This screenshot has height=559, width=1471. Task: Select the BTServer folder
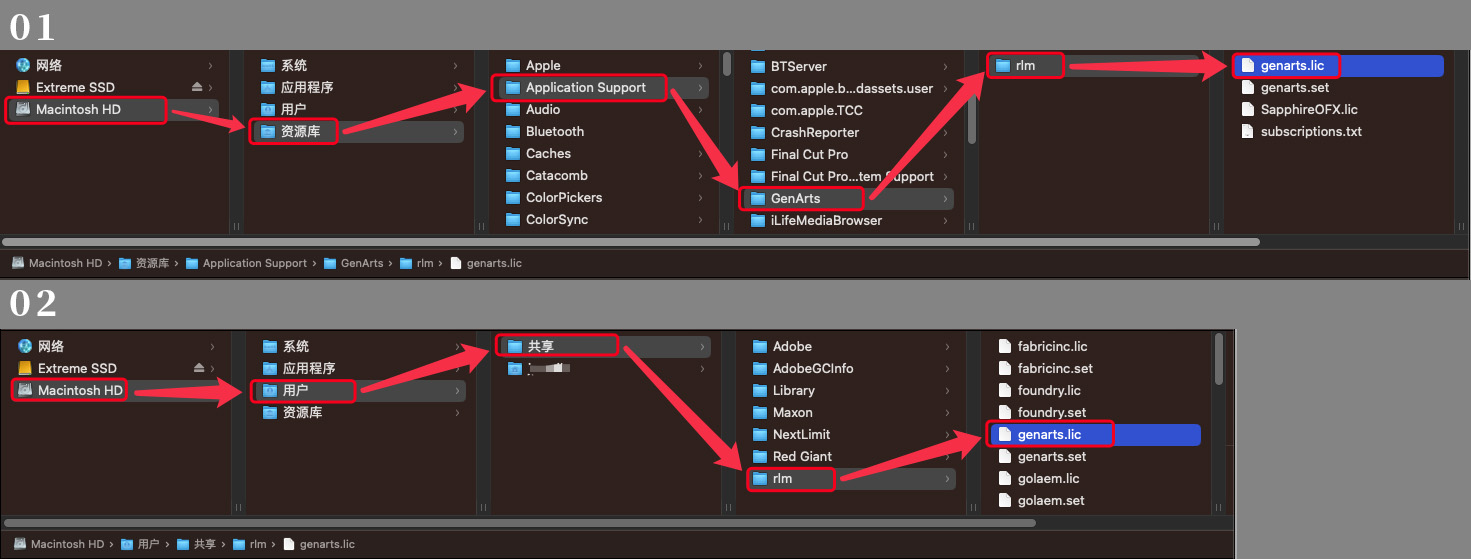[798, 66]
